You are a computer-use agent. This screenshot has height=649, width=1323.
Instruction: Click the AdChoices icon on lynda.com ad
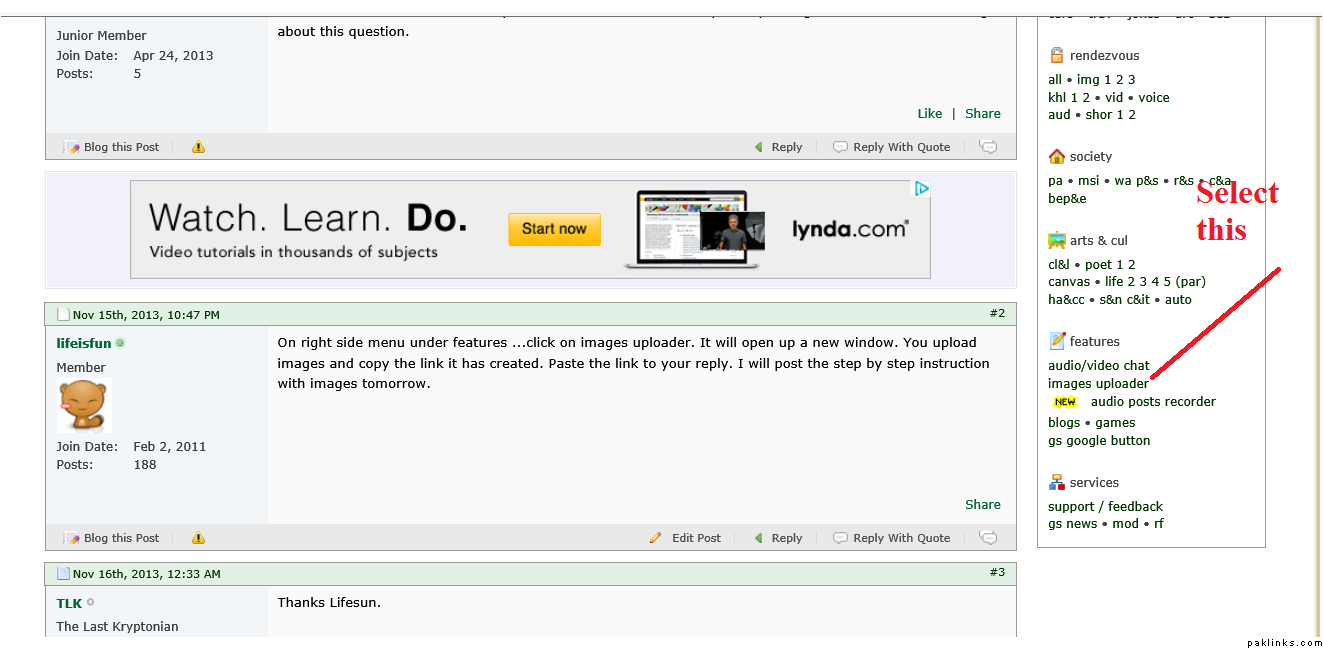tap(922, 188)
